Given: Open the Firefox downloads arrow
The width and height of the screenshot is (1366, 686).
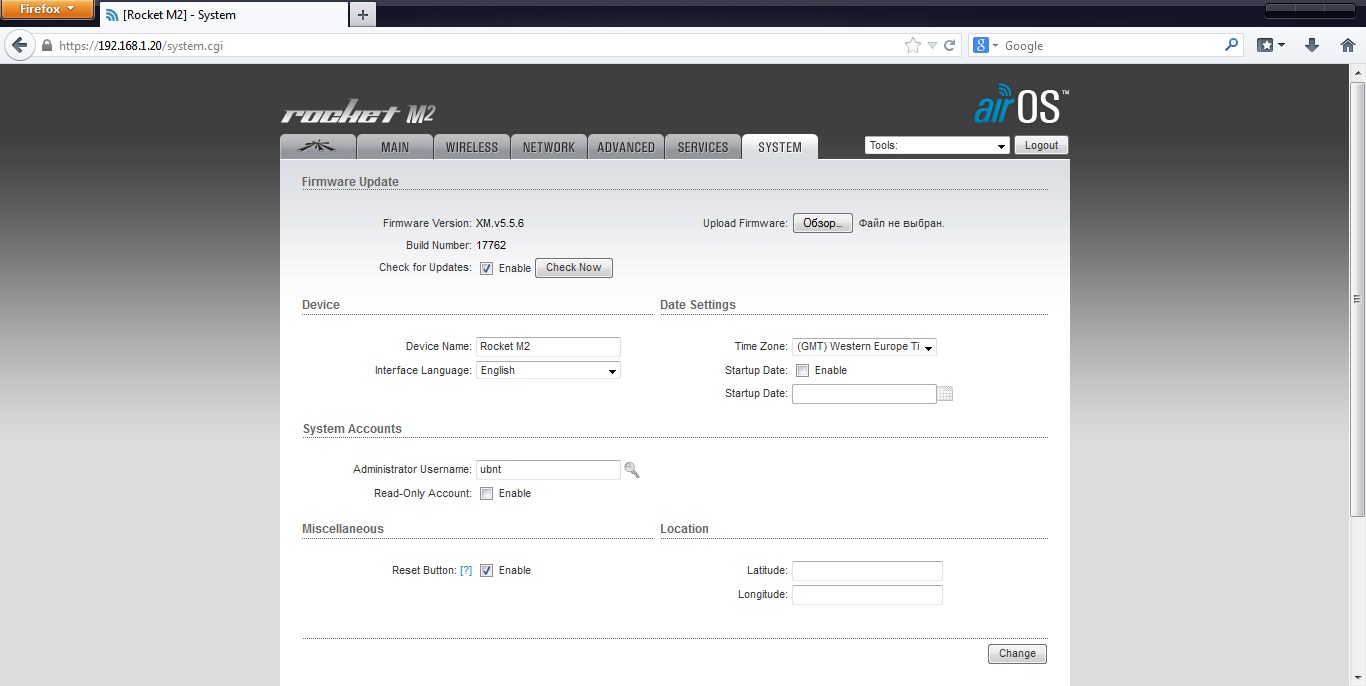Looking at the screenshot, I should [x=1312, y=45].
